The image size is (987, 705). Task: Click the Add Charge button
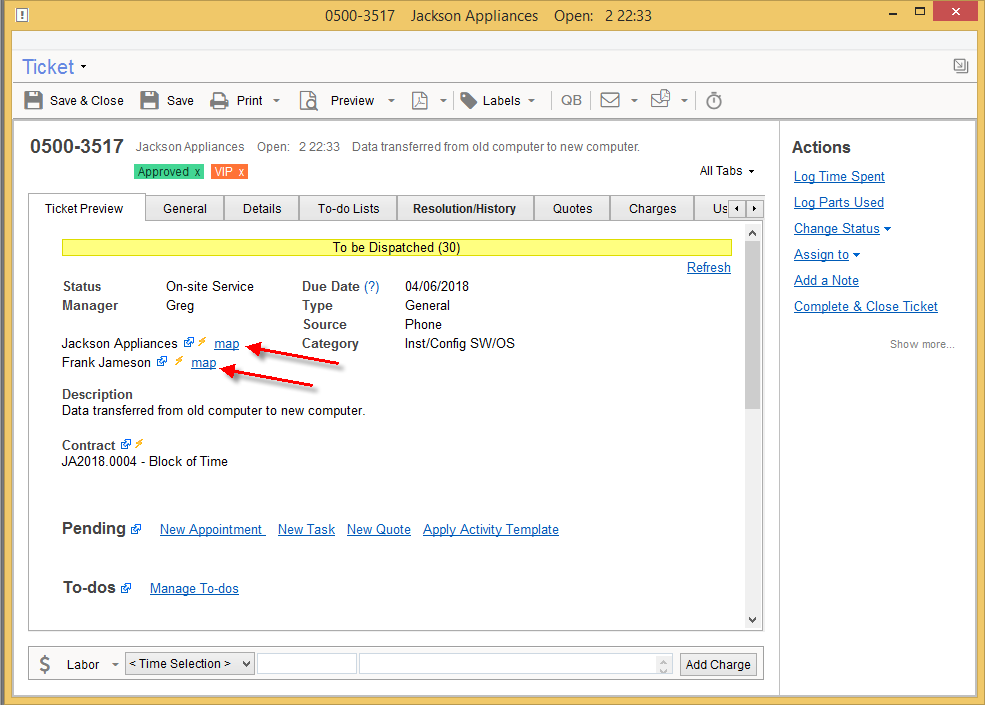click(717, 665)
